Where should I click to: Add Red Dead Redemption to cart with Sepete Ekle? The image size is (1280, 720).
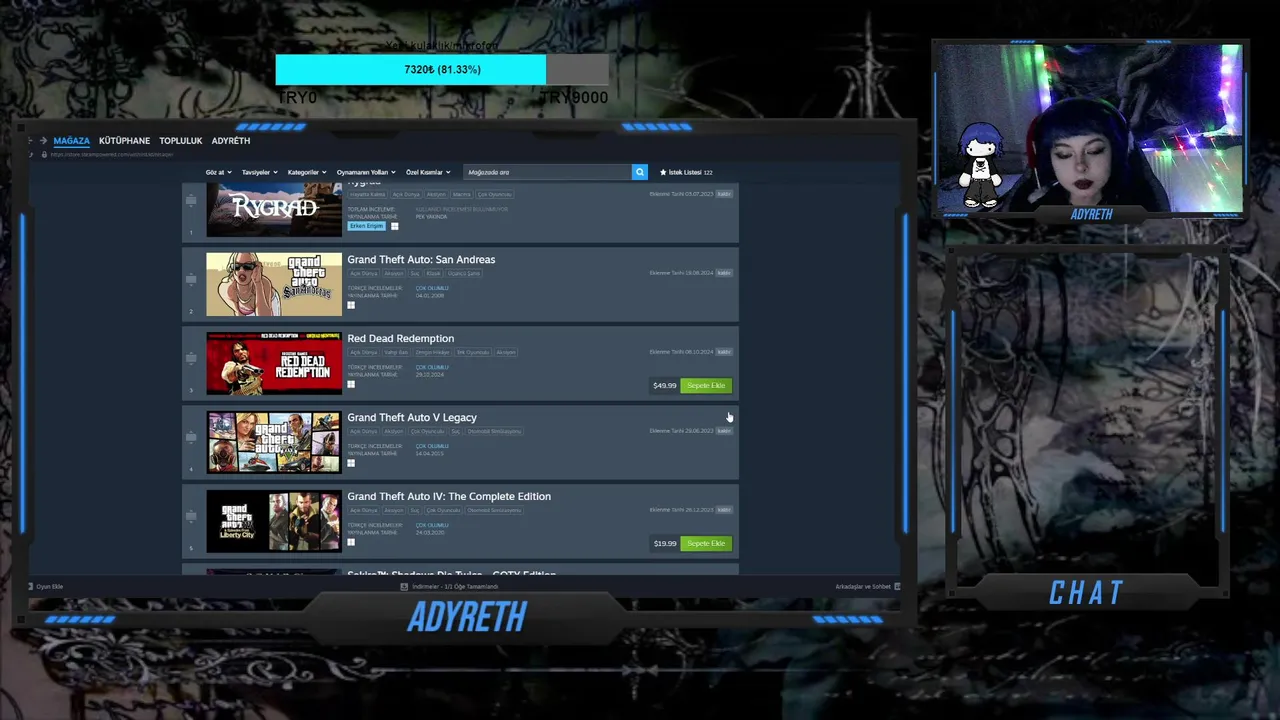706,385
